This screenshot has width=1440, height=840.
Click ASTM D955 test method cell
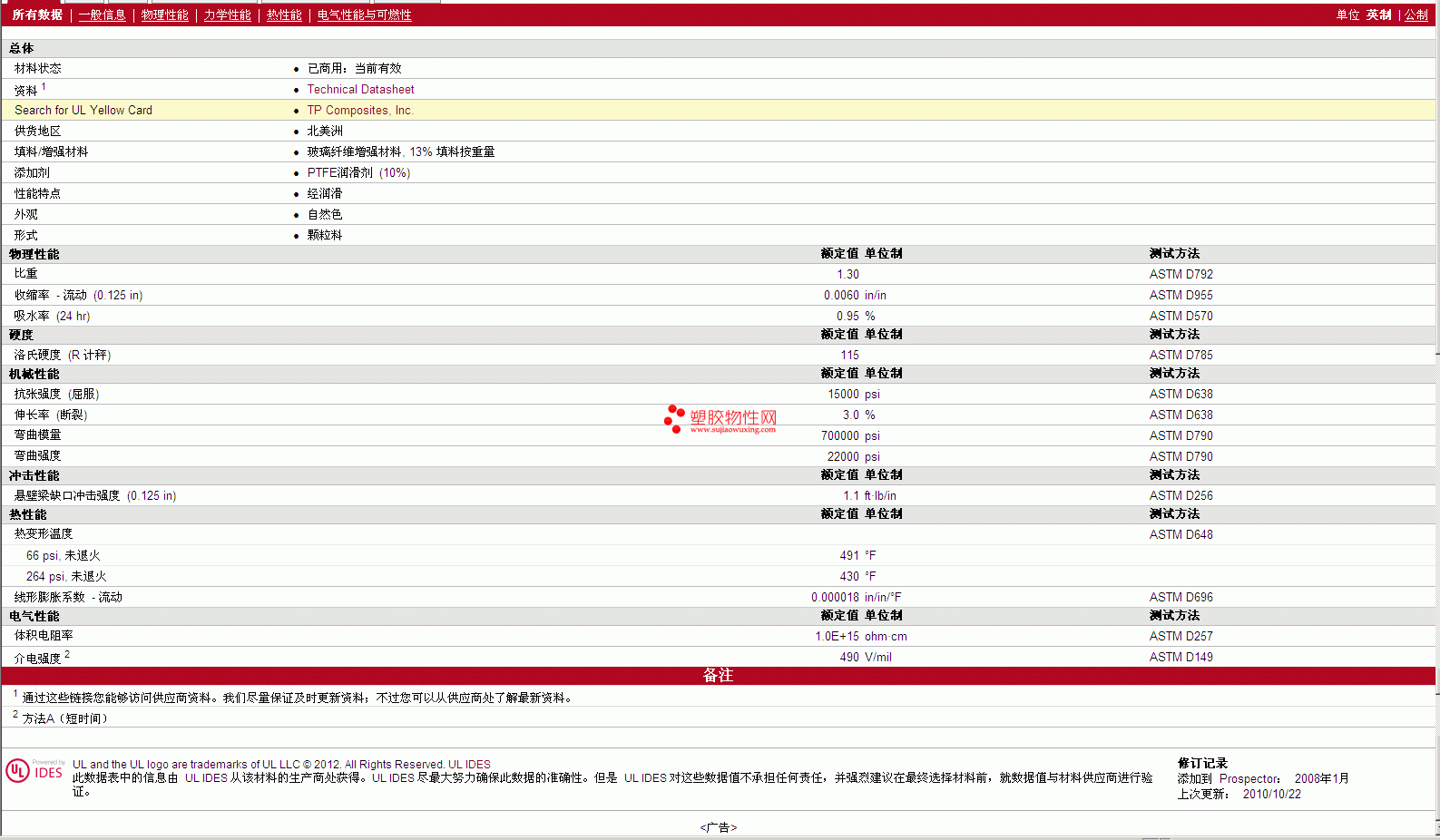point(1180,295)
